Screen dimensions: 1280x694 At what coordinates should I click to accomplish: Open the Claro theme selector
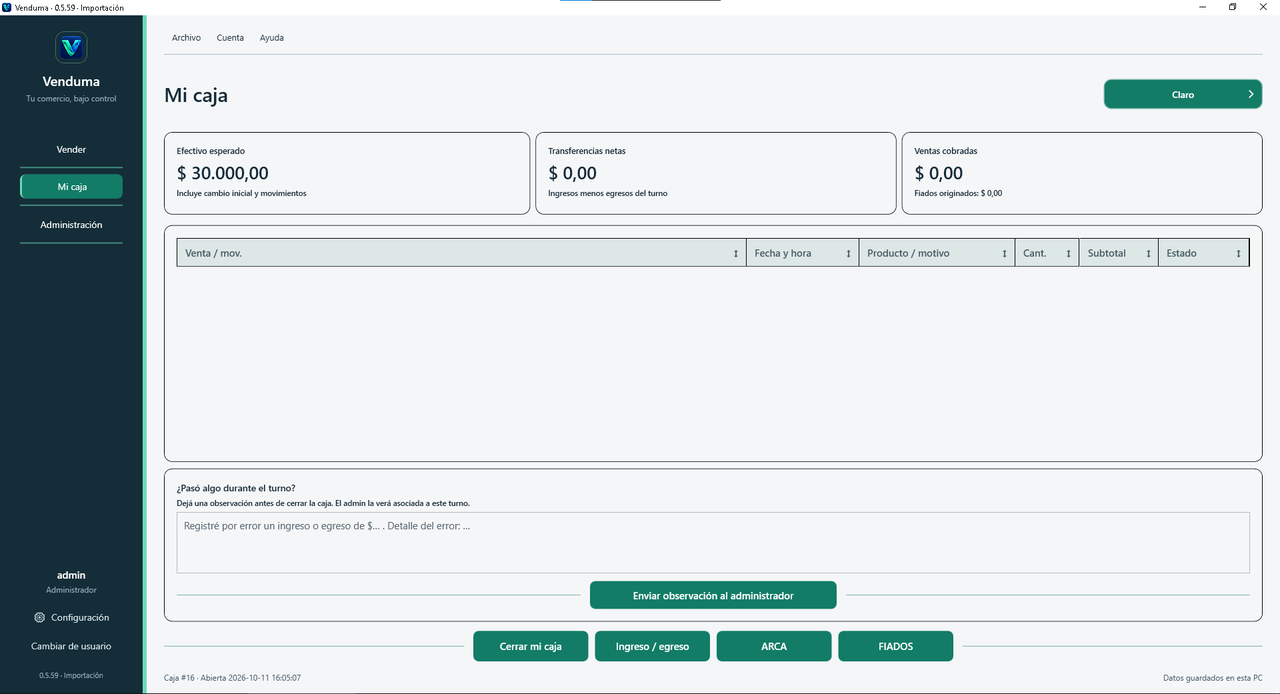click(1183, 94)
